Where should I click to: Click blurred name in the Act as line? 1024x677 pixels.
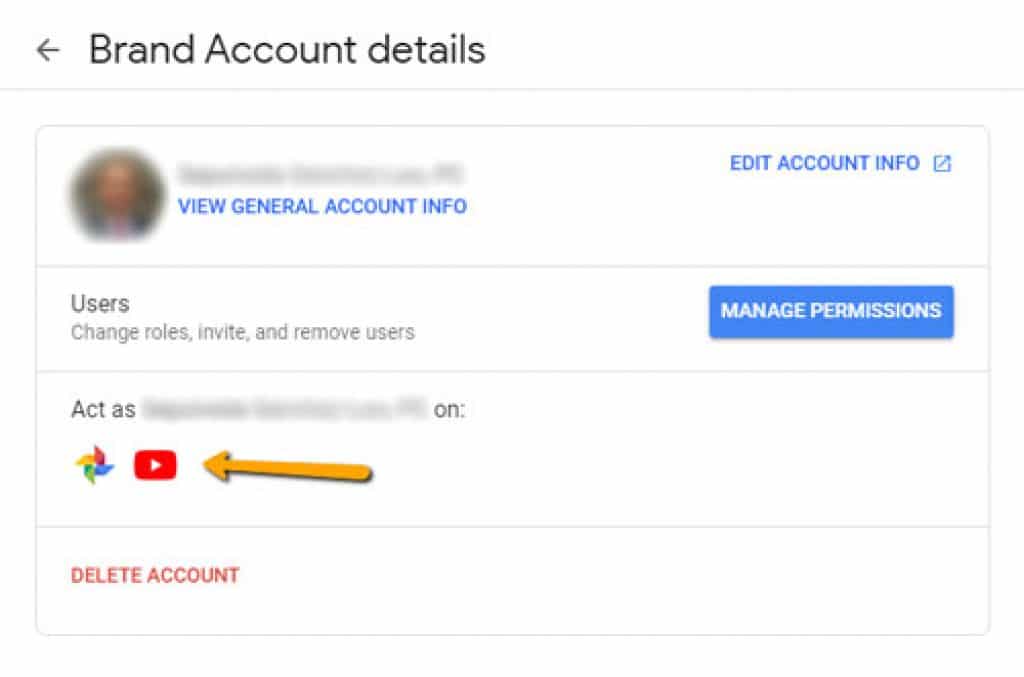pyautogui.click(x=285, y=409)
